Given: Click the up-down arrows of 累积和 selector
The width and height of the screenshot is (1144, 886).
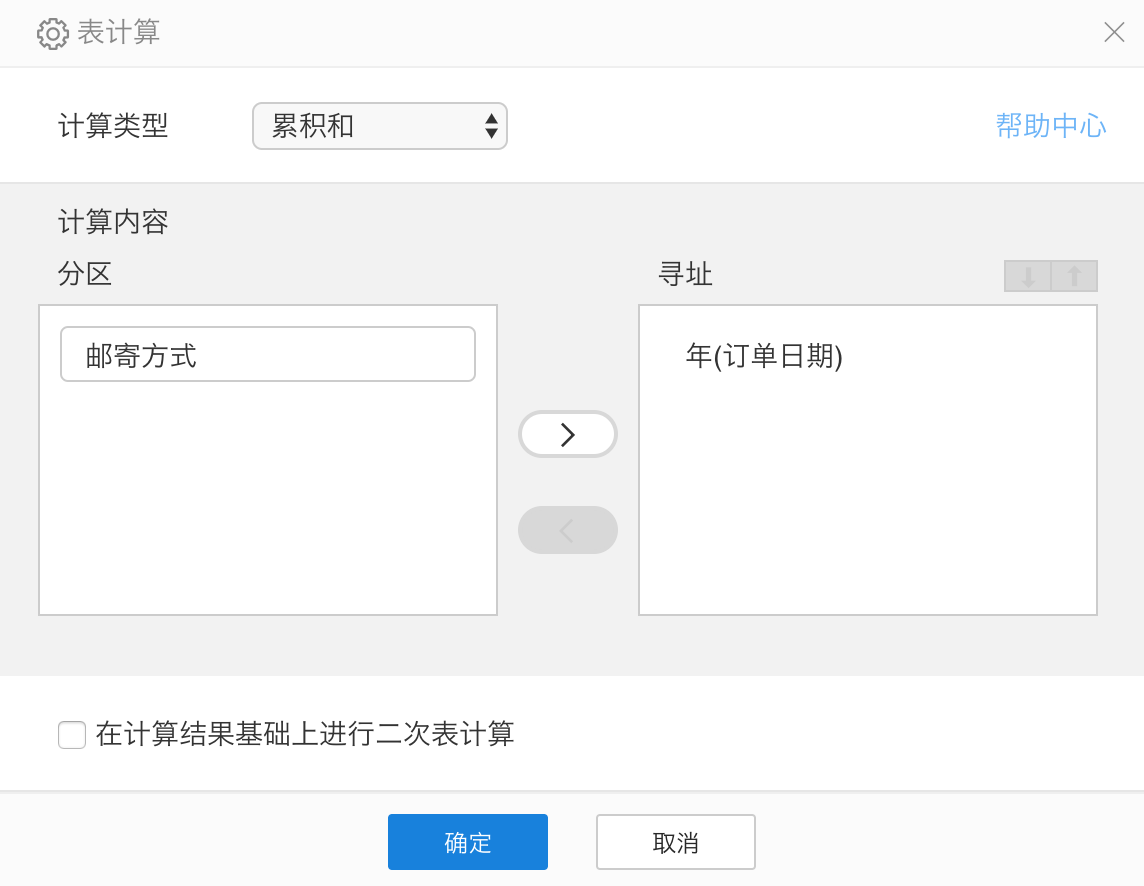Looking at the screenshot, I should point(491,126).
